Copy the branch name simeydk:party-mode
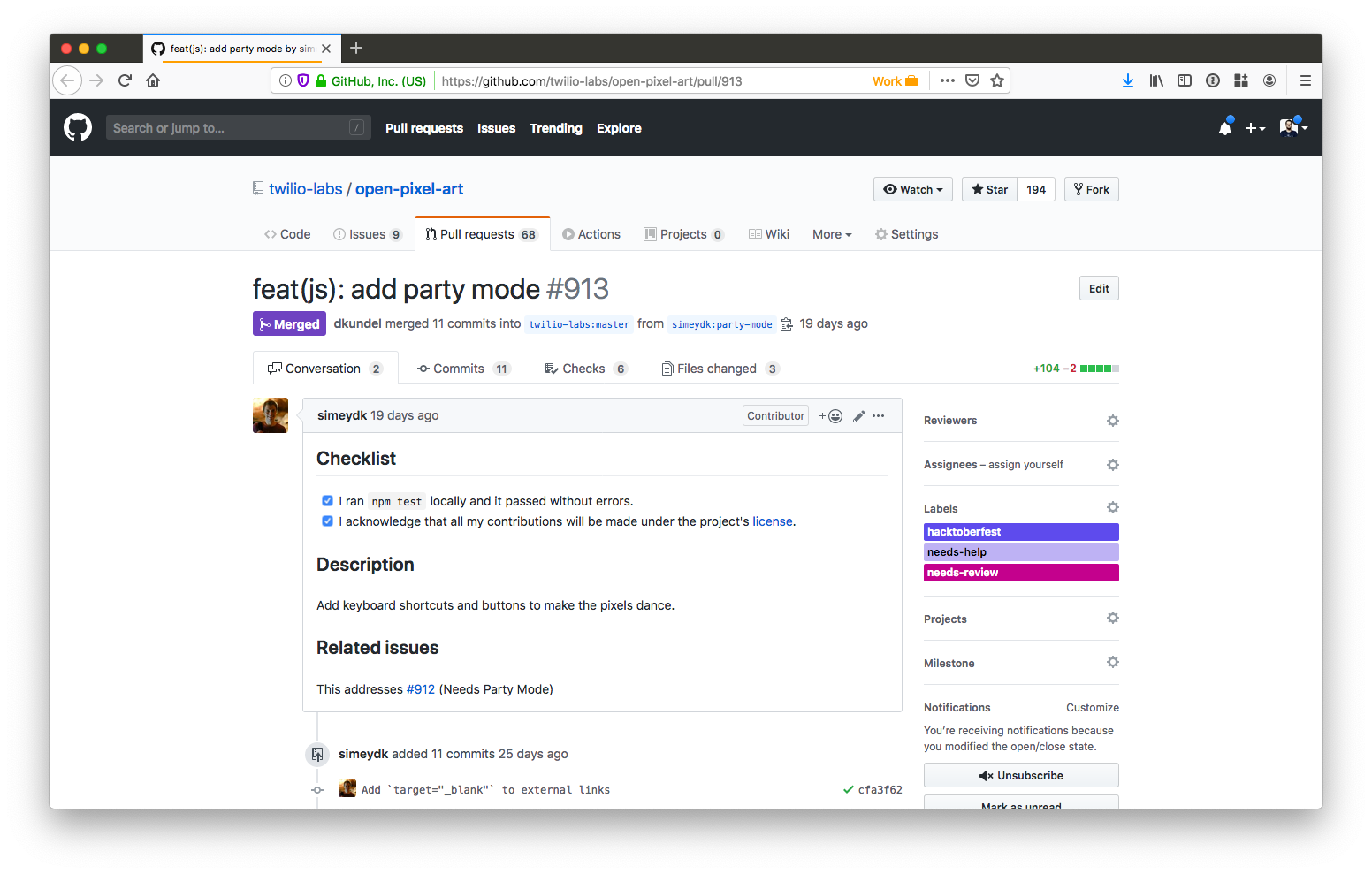Screen dimensions: 1372x874 click(787, 324)
